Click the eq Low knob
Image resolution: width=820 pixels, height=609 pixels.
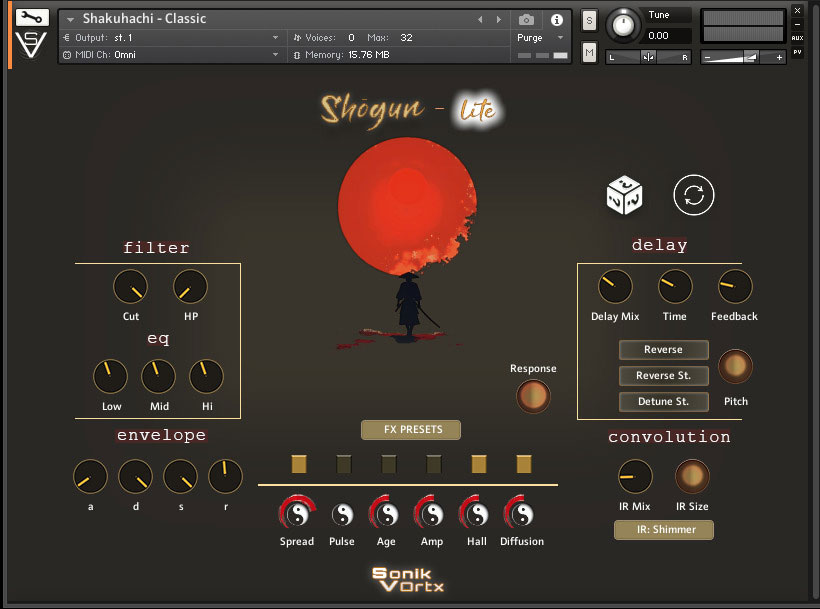(x=110, y=376)
